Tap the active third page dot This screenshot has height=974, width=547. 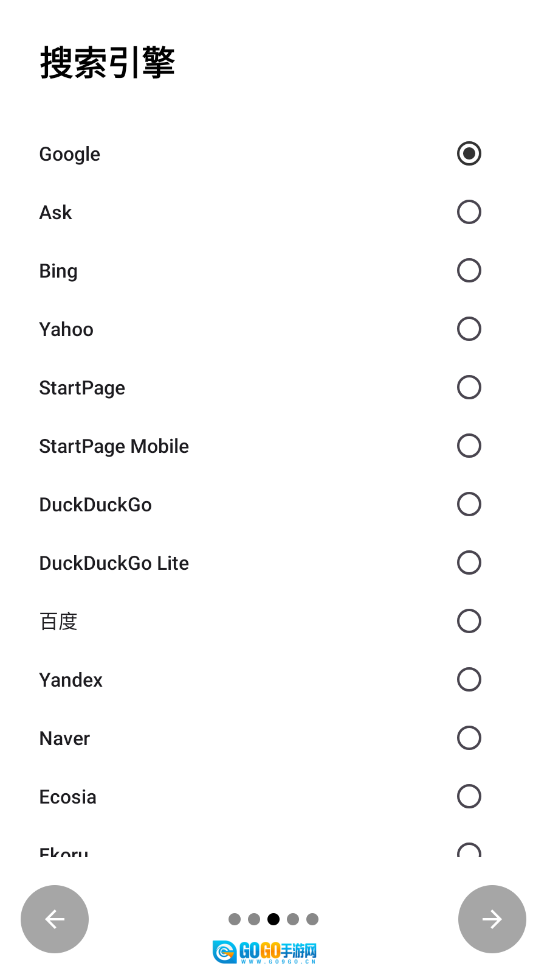point(273,919)
